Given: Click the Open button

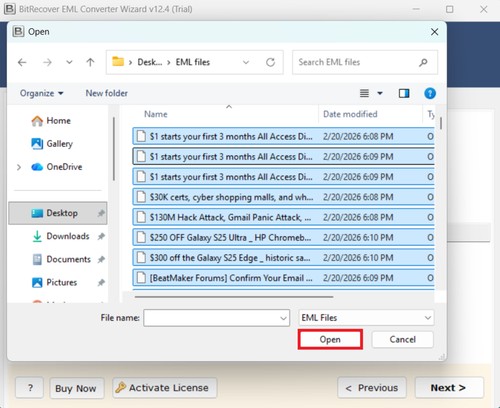Looking at the screenshot, I should [x=330, y=339].
